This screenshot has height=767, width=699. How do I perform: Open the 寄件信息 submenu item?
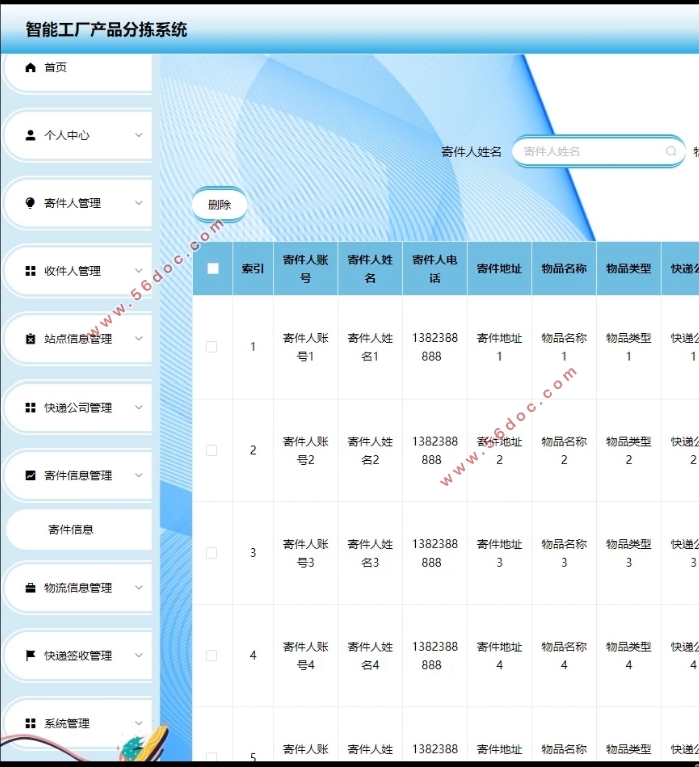pos(71,529)
